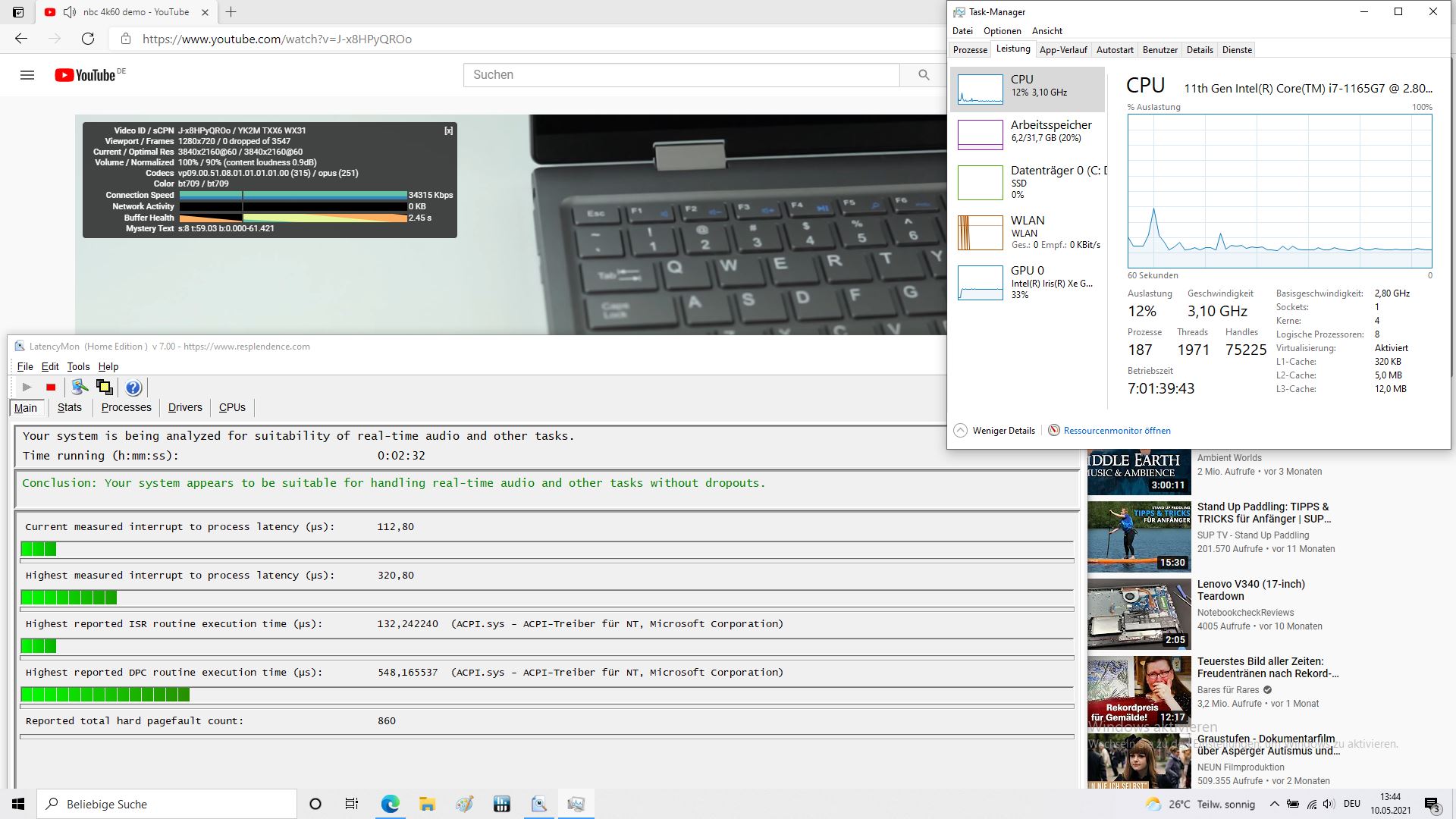Open LatencyMon blue help question icon
Viewport: 1456px width, 819px height.
click(133, 388)
